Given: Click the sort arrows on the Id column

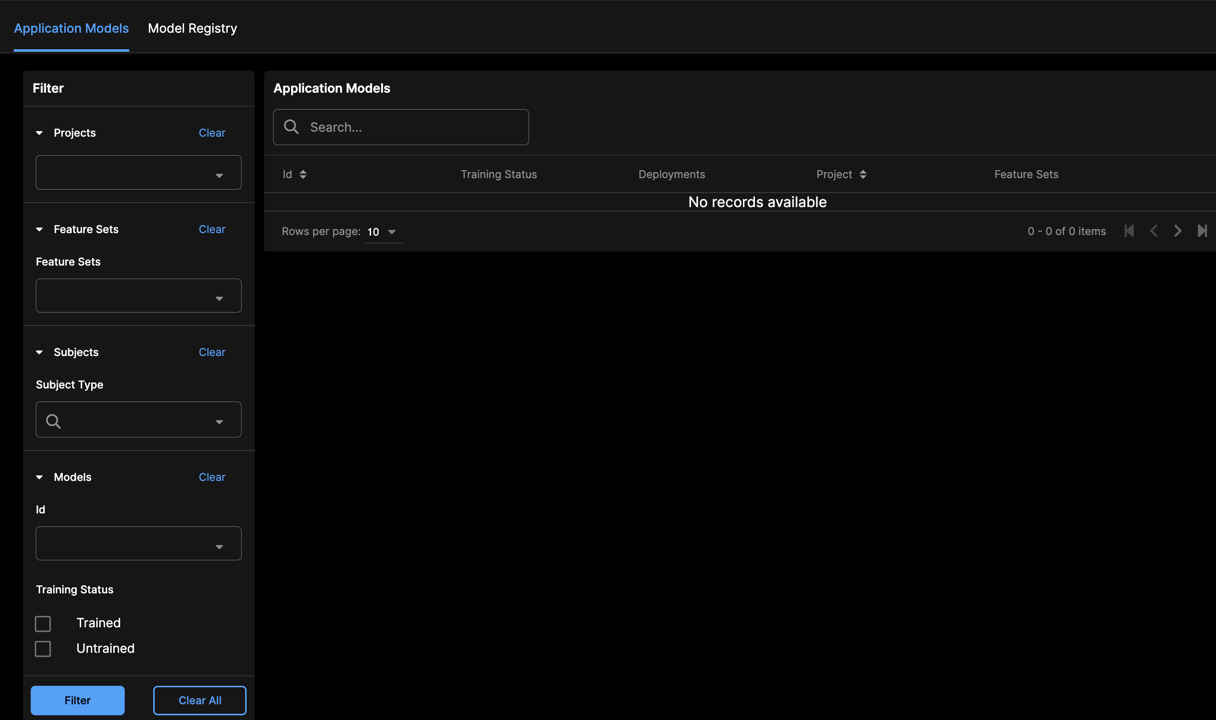Looking at the screenshot, I should 302,173.
